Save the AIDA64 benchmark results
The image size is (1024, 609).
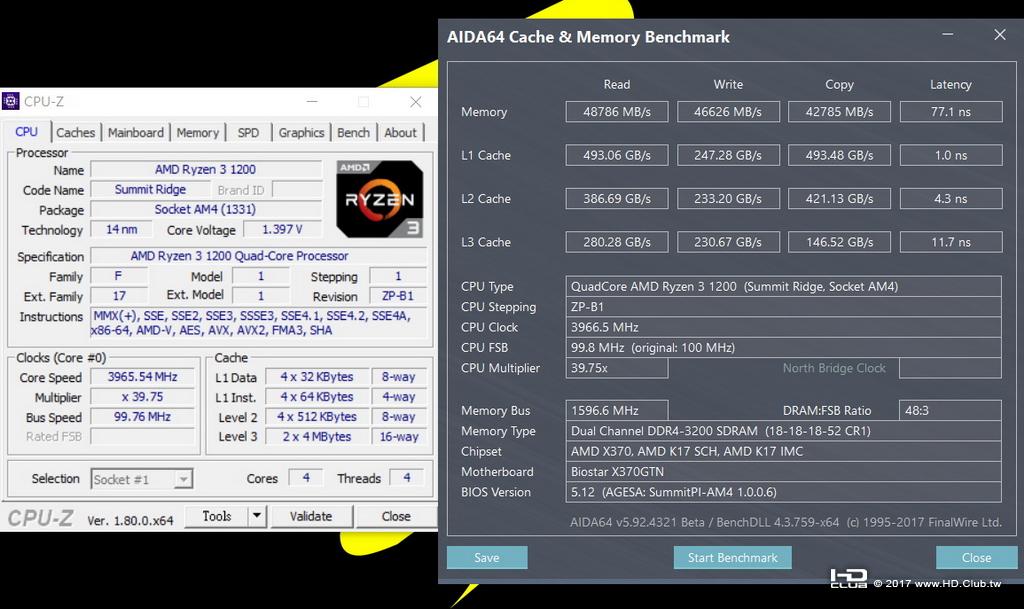coord(487,557)
